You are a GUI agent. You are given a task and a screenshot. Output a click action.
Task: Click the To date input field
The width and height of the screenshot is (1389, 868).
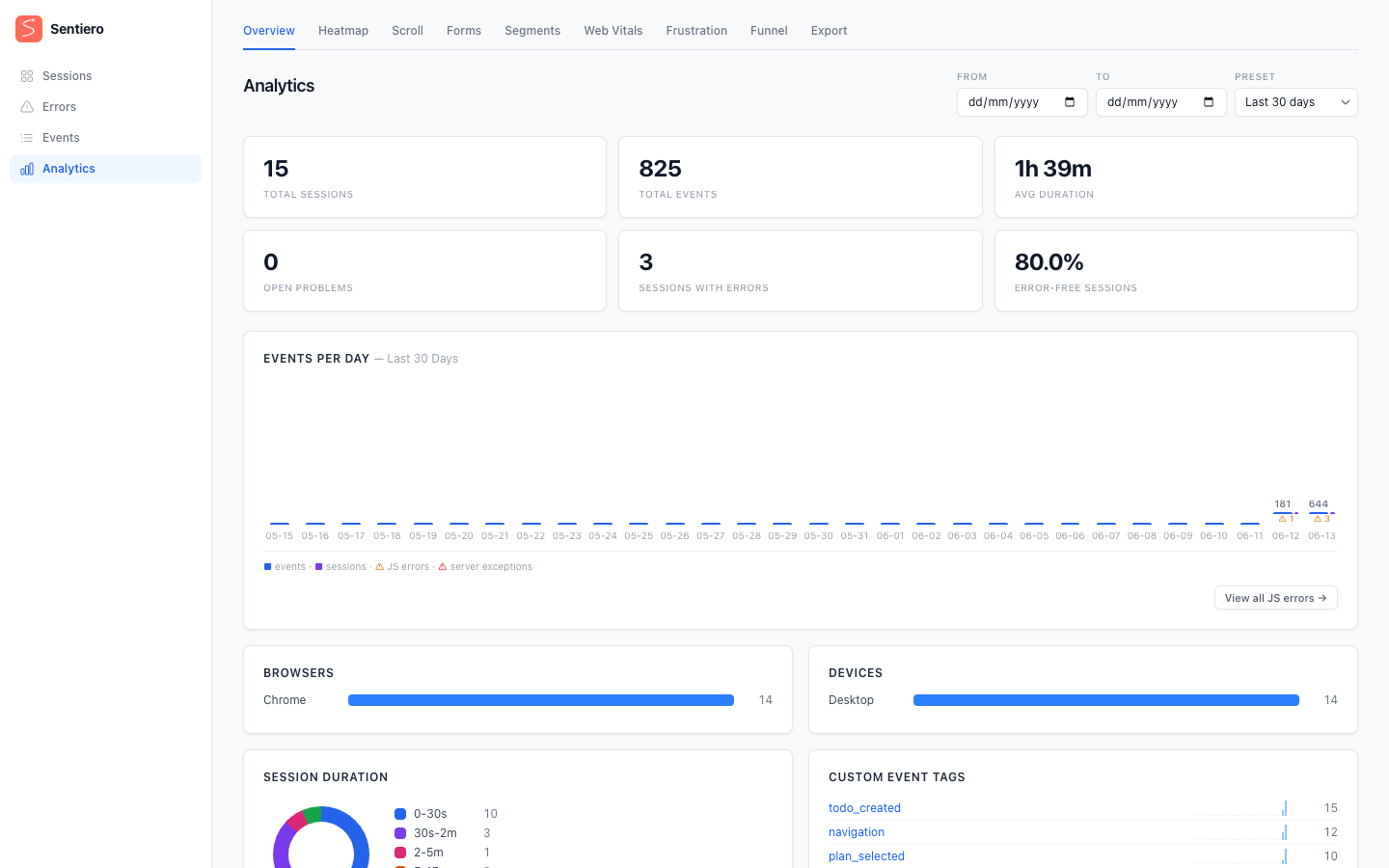(1161, 102)
